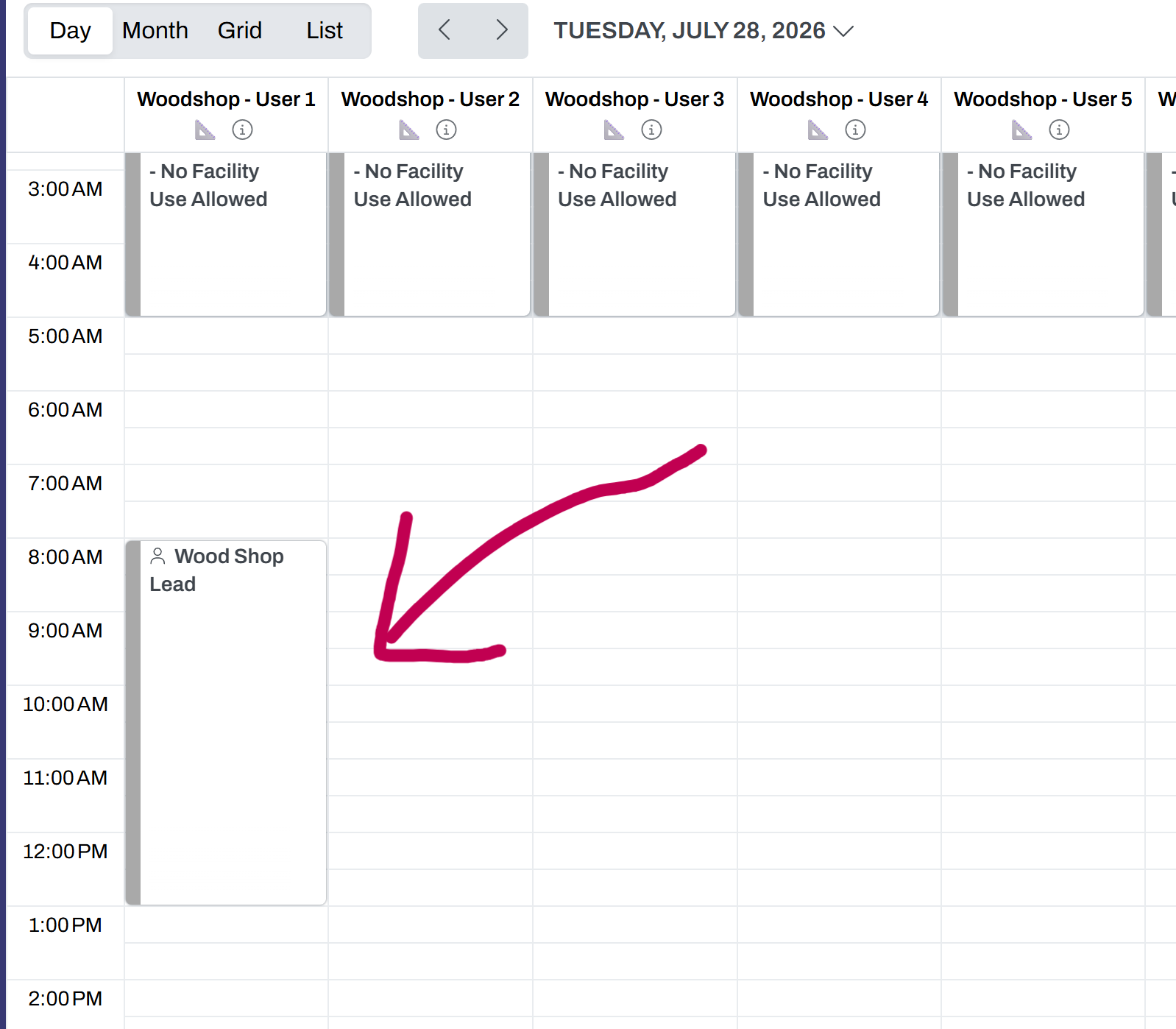The width and height of the screenshot is (1176, 1029).
Task: Select the No Facility Use Allowed block for User 3
Action: pos(634,234)
